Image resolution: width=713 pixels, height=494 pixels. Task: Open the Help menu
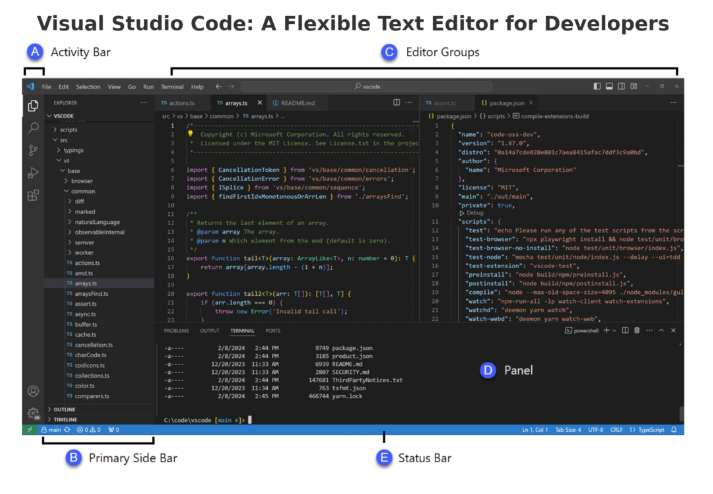tap(197, 86)
